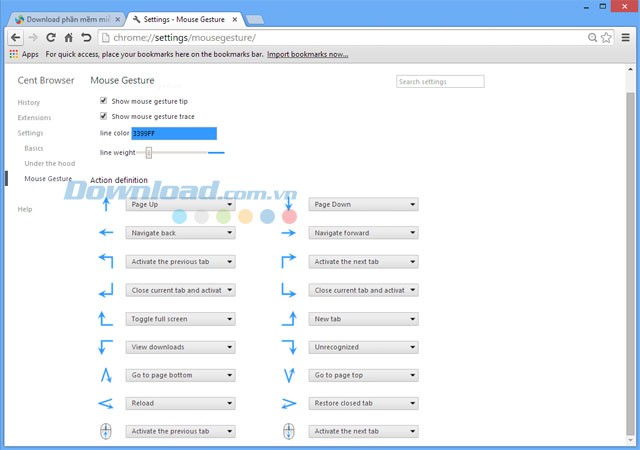640x450 pixels.
Task: Bookmark this page with the star icon
Action: click(x=606, y=38)
